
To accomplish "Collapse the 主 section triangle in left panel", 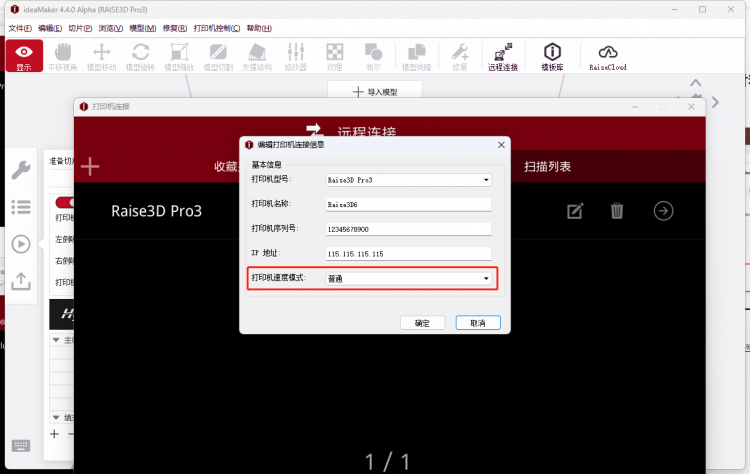I will click(56, 340).
